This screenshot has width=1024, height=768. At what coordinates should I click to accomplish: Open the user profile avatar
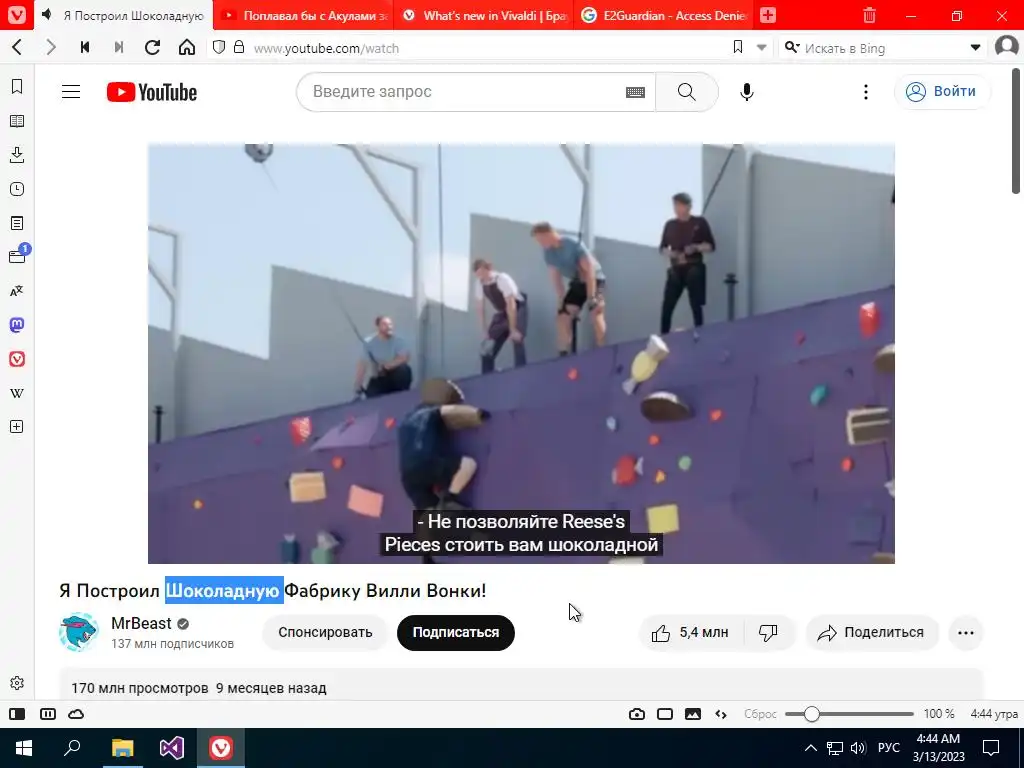point(1006,47)
